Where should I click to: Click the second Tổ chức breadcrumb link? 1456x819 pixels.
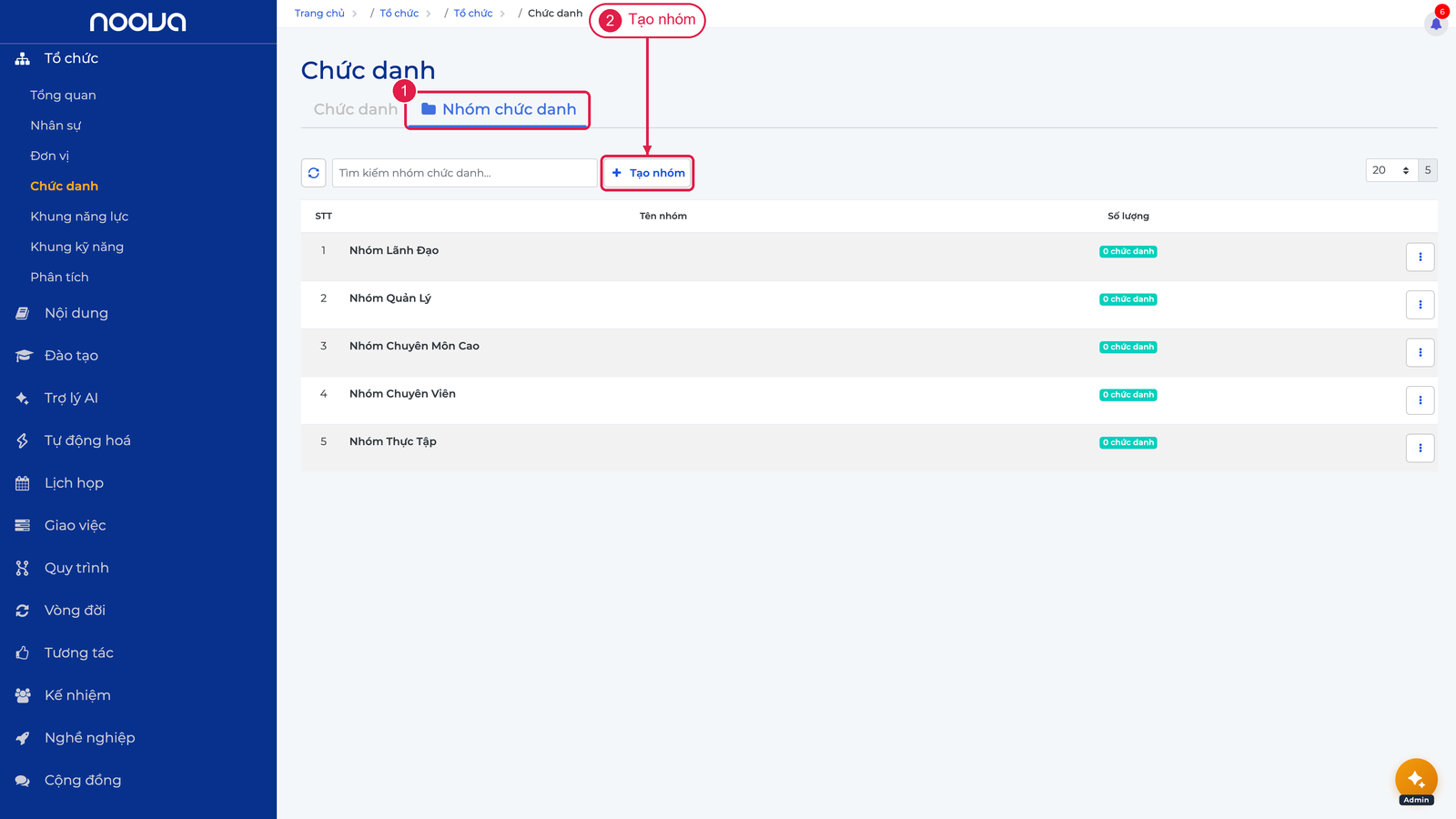[x=473, y=14]
